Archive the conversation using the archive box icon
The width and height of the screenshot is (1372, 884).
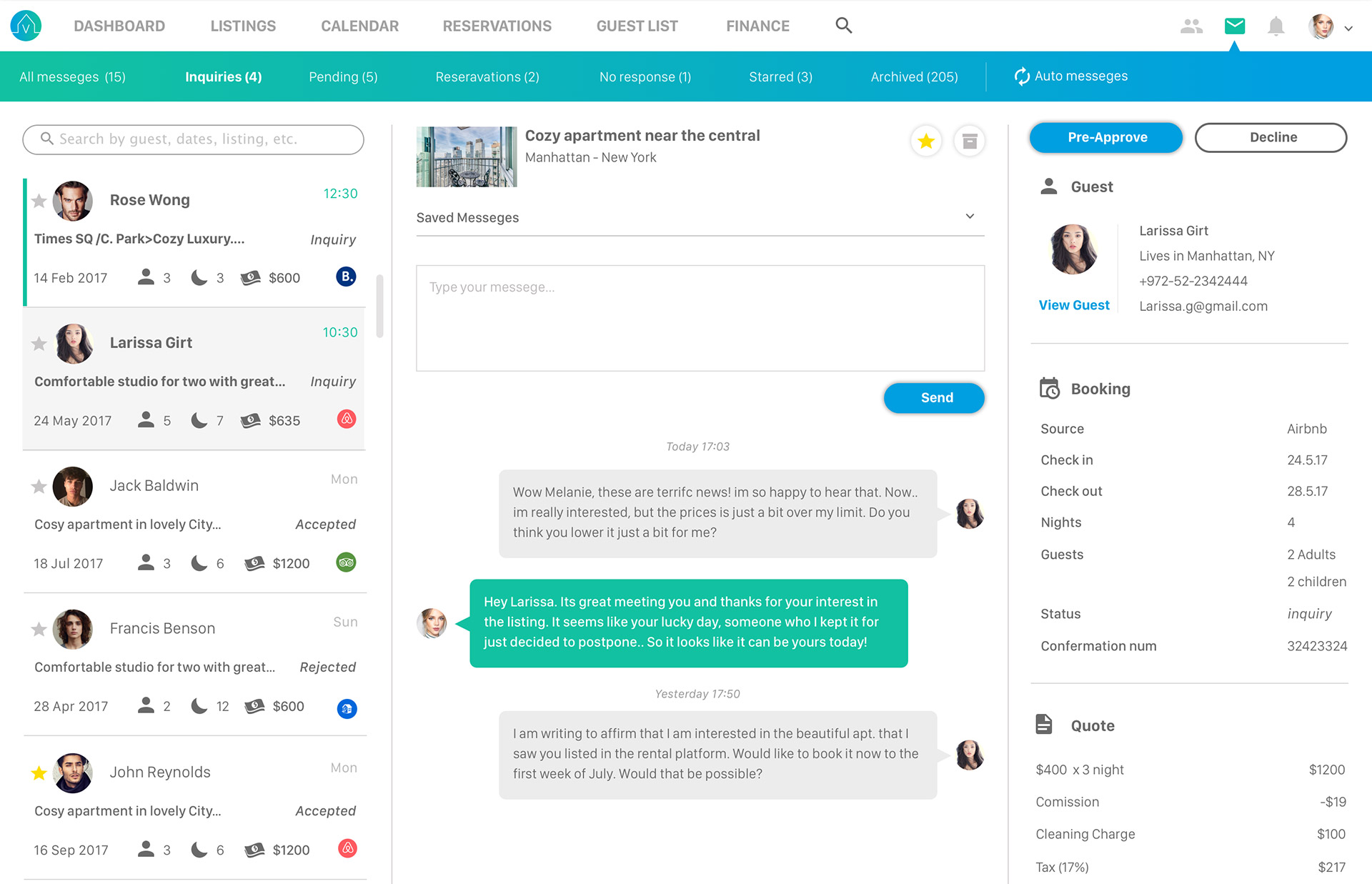tap(969, 141)
